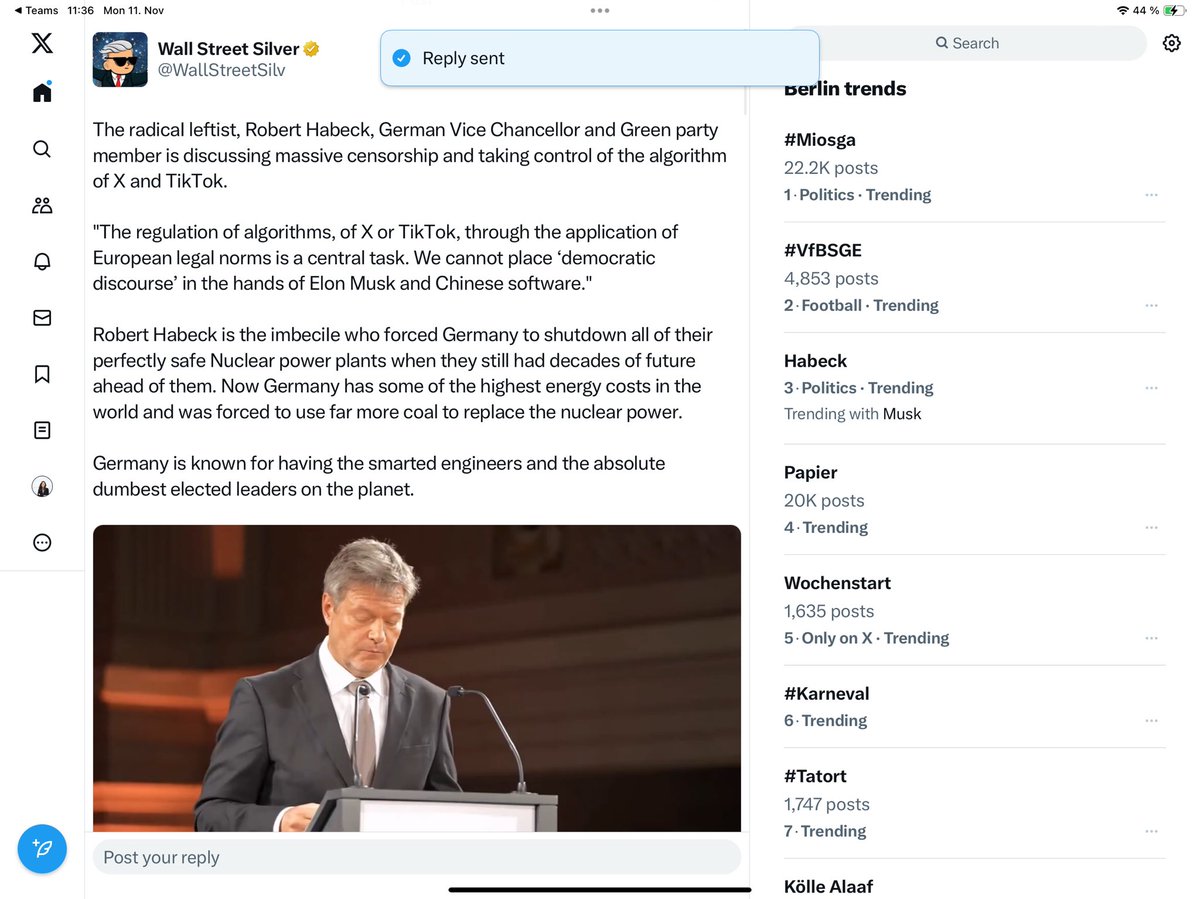Open Bookmarks icon in sidebar
This screenshot has height=899, width=1200.
(x=42, y=374)
